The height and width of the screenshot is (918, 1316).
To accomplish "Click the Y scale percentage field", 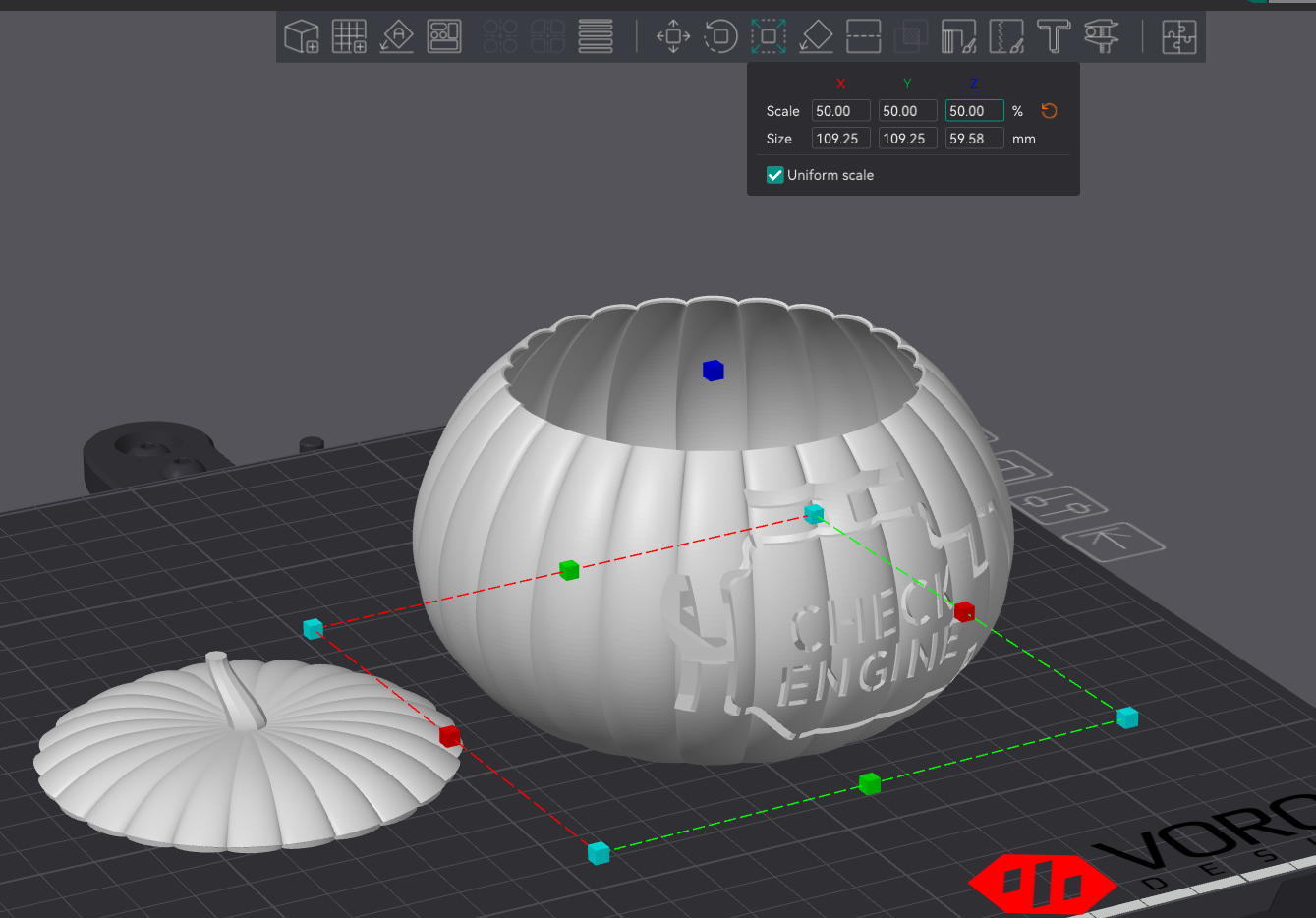I will point(907,111).
